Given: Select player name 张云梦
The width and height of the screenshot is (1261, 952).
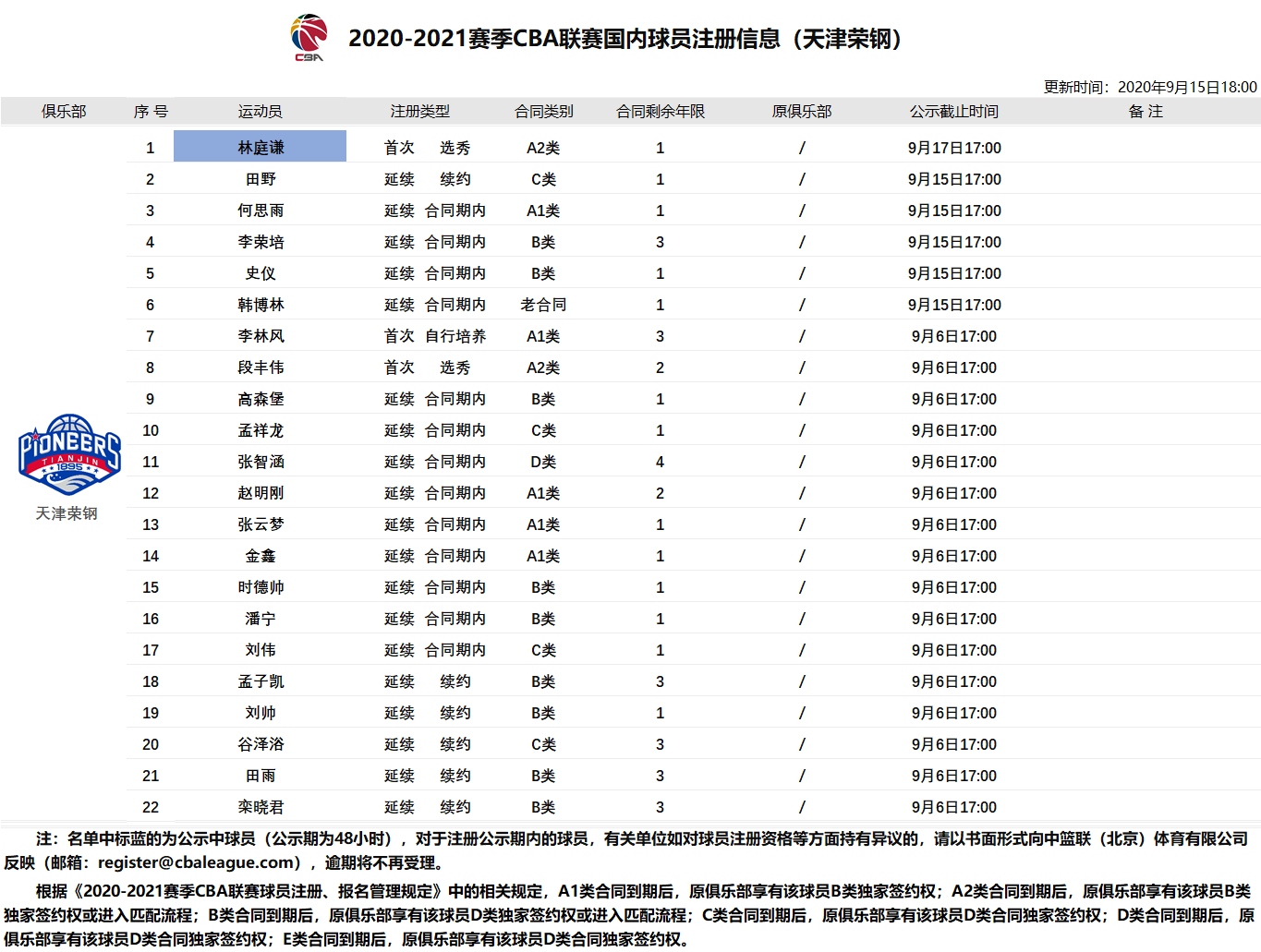Looking at the screenshot, I should (x=261, y=524).
